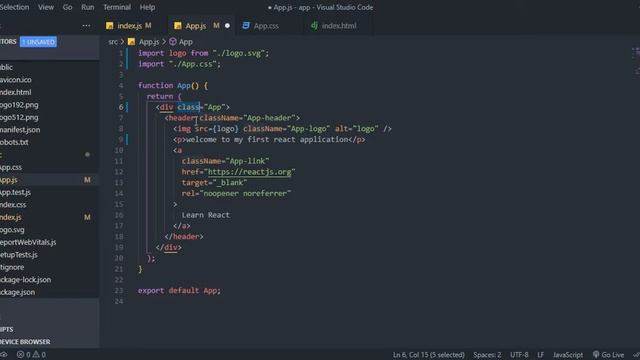Image resolution: width=640 pixels, height=360 pixels.
Task: Change the UTF-8 file encoding
Action: click(519, 355)
